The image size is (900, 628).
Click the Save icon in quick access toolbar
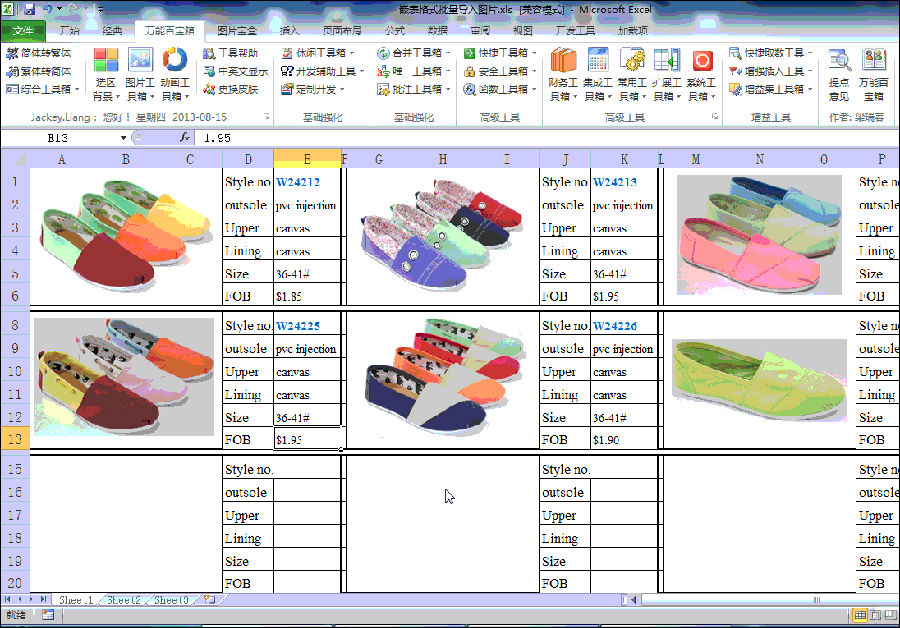pyautogui.click(x=30, y=9)
